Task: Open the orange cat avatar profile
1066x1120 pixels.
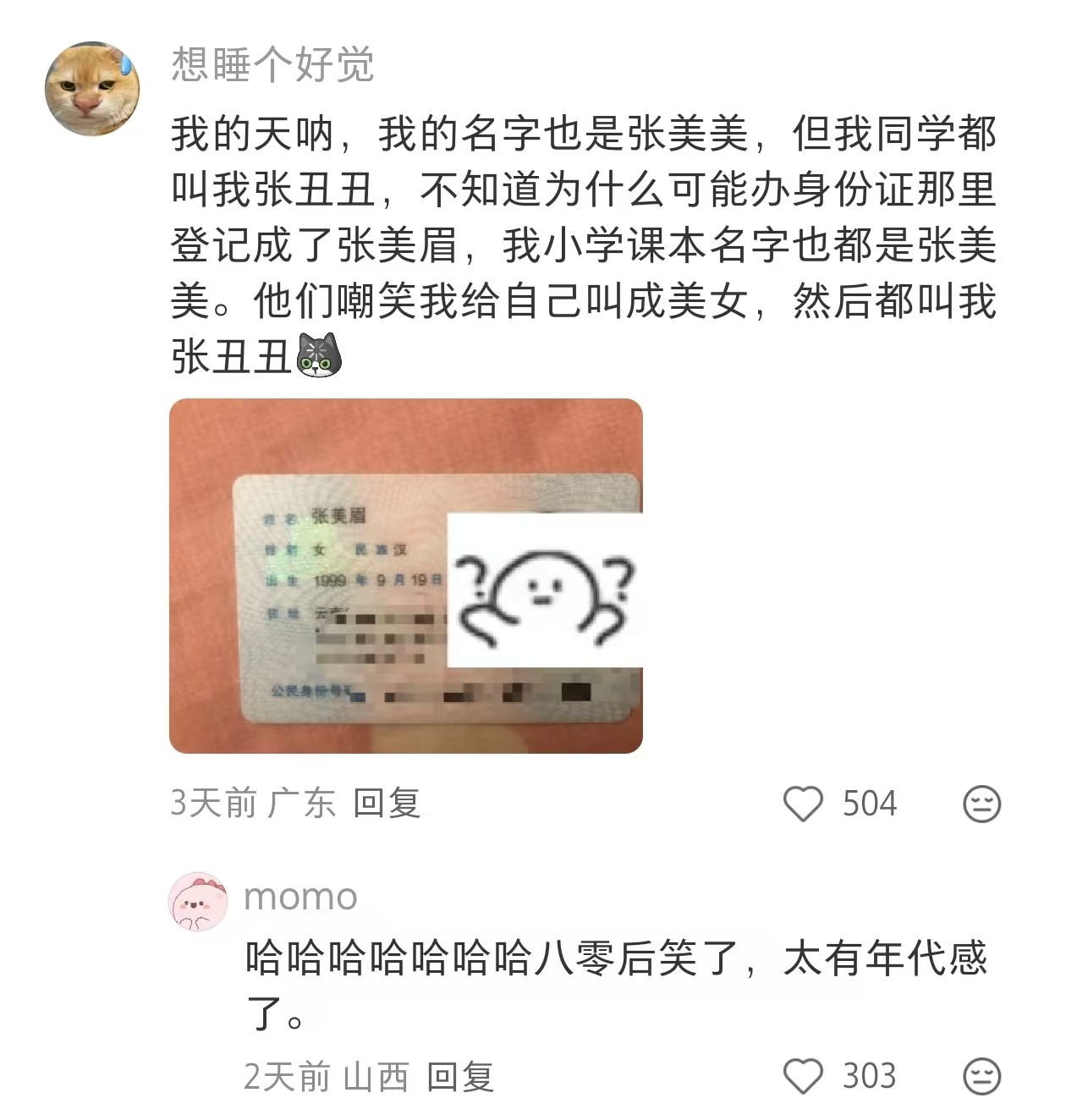Action: [92, 89]
